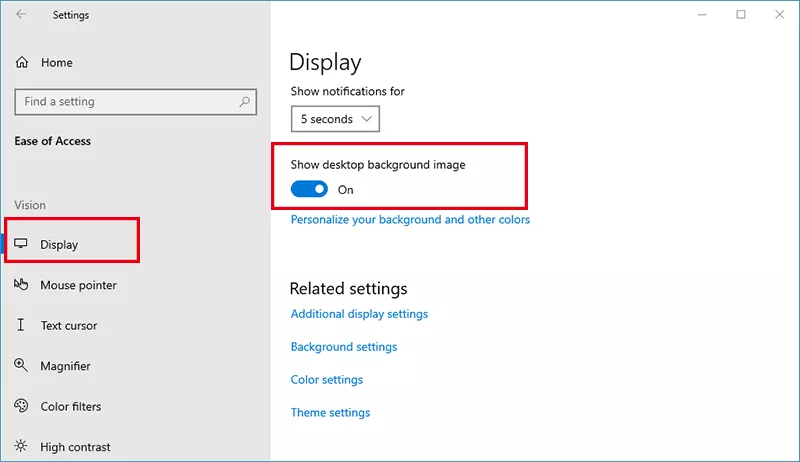Click the search magnifier icon

(244, 101)
